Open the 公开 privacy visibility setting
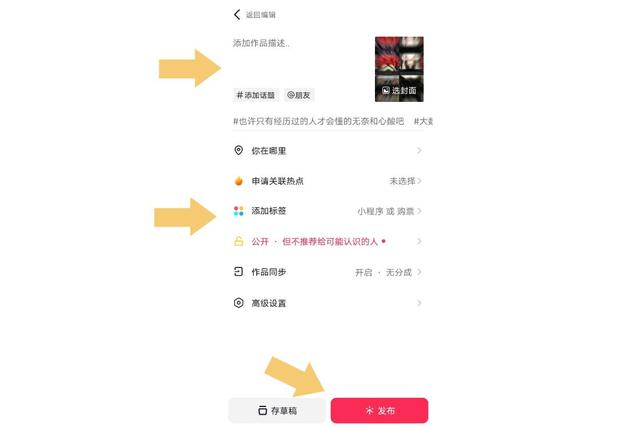Image resolution: width=640 pixels, height=427 pixels. pos(328,241)
